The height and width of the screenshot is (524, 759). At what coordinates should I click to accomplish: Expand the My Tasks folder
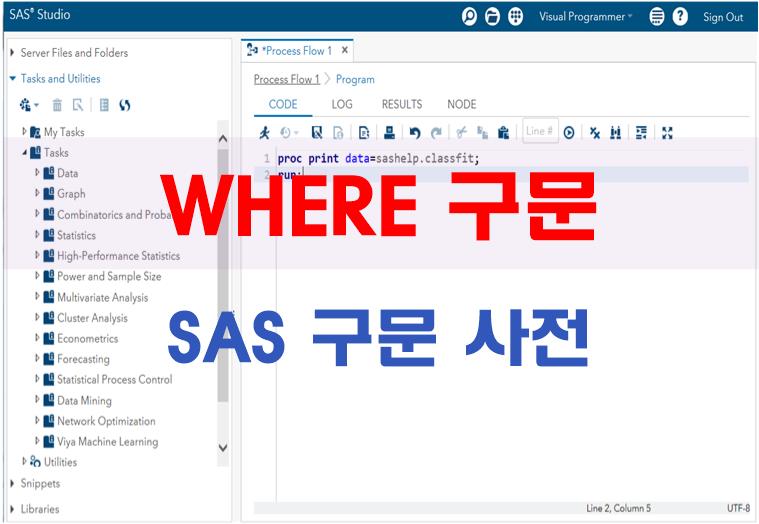[24, 131]
